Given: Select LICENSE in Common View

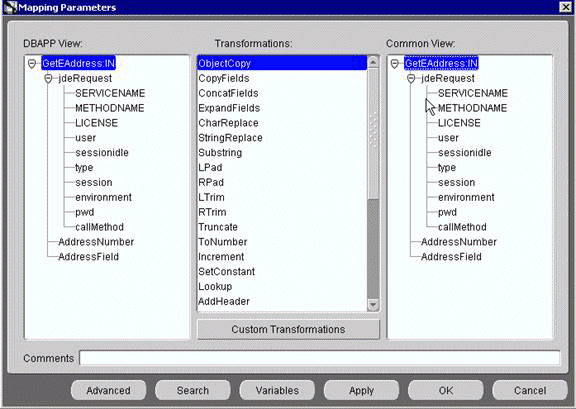Looking at the screenshot, I should [459, 123].
